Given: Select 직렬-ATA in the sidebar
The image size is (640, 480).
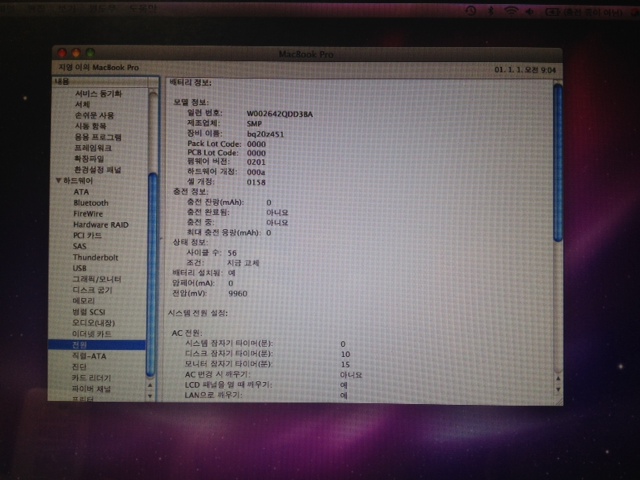Looking at the screenshot, I should click(x=90, y=355).
